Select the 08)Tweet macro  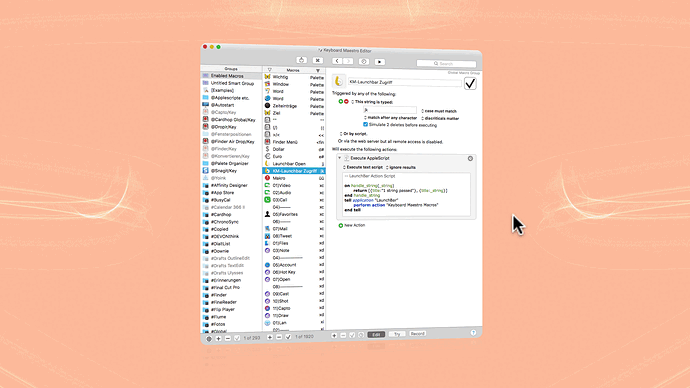point(294,236)
